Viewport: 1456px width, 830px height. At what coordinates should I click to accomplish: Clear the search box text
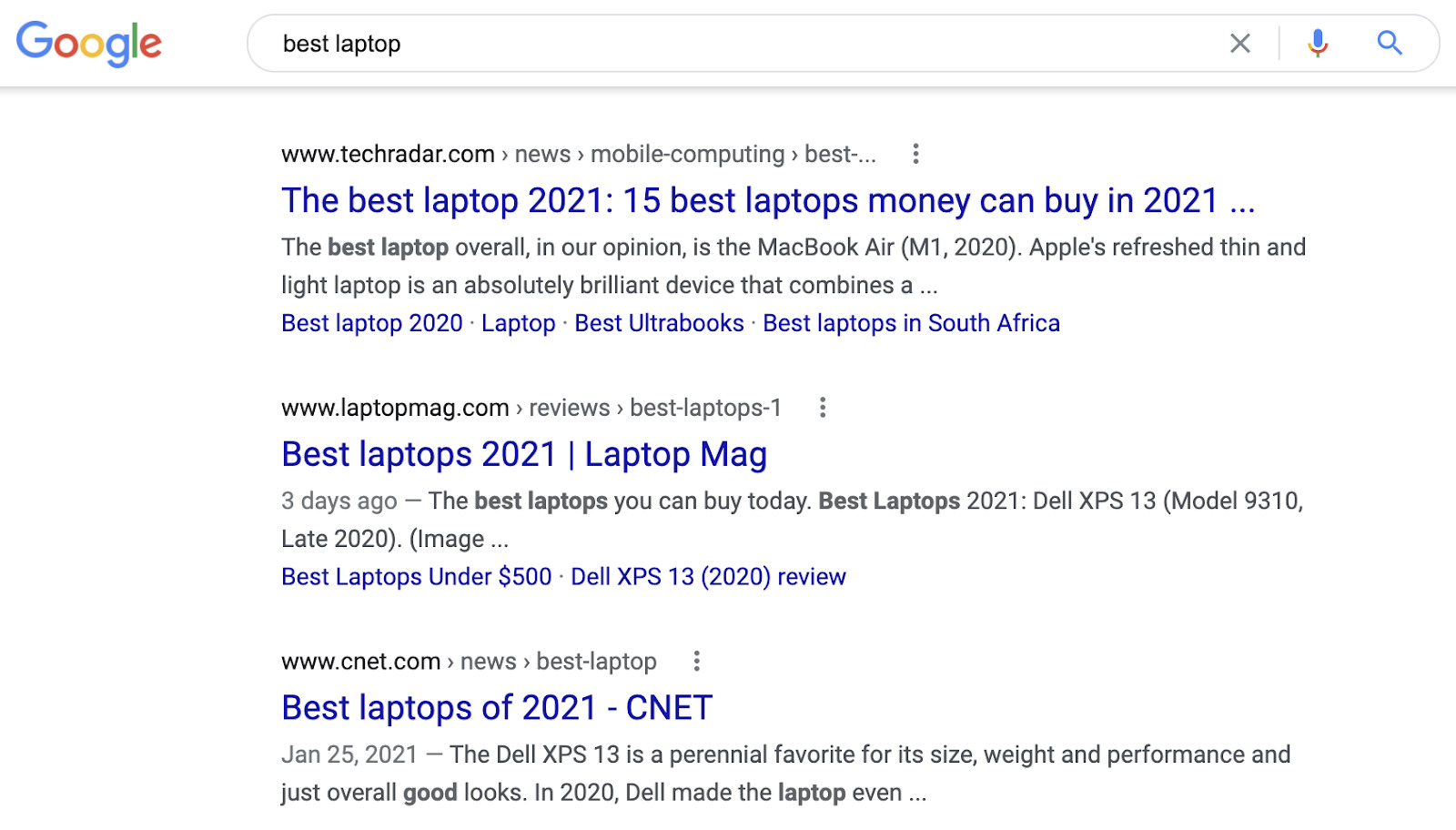click(x=1239, y=43)
